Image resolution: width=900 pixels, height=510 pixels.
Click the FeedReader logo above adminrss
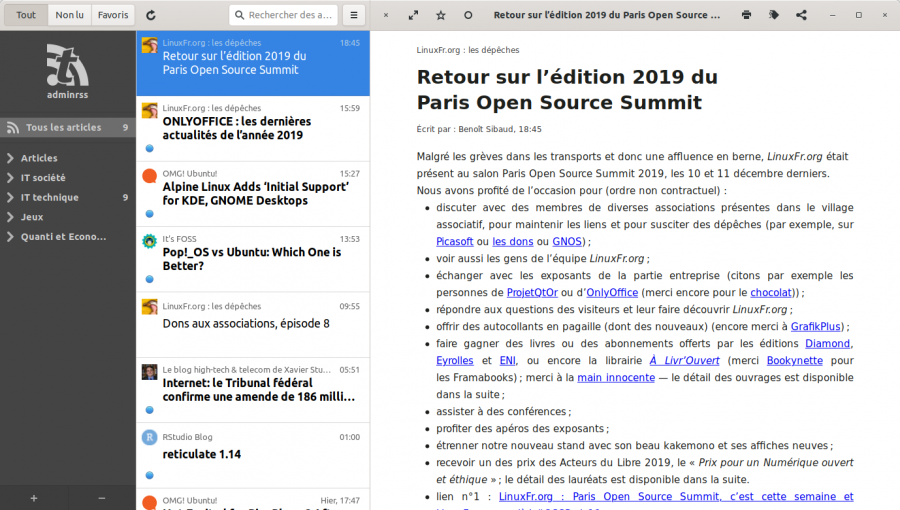[67, 65]
